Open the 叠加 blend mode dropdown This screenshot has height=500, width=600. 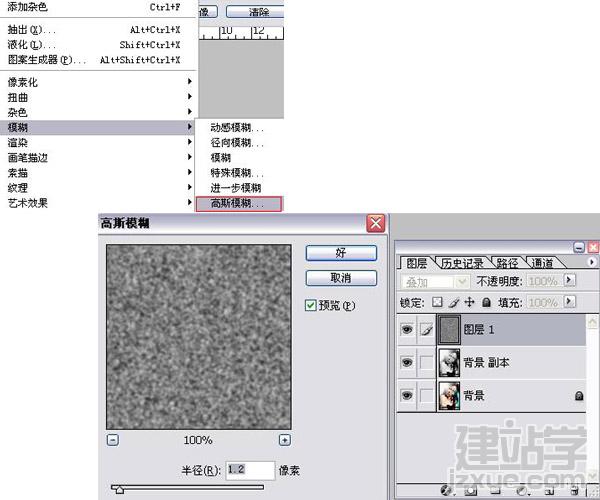461,282
